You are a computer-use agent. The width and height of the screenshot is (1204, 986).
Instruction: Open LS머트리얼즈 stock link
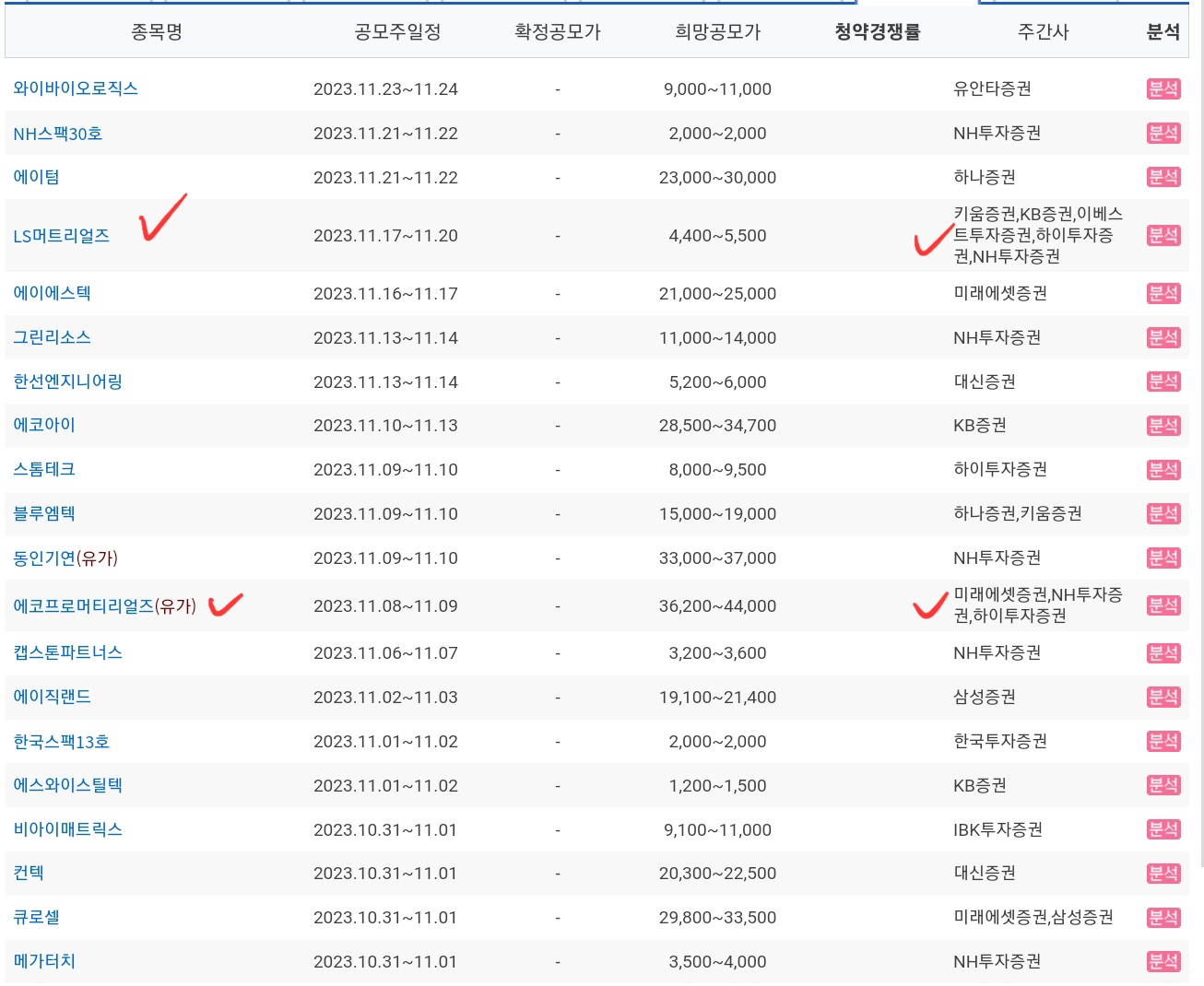(61, 236)
